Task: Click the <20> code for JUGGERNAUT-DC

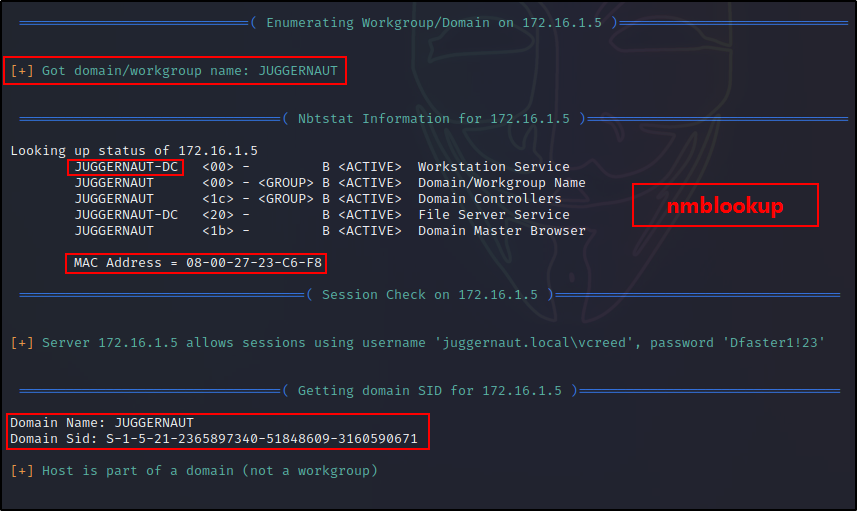Action: [218, 215]
